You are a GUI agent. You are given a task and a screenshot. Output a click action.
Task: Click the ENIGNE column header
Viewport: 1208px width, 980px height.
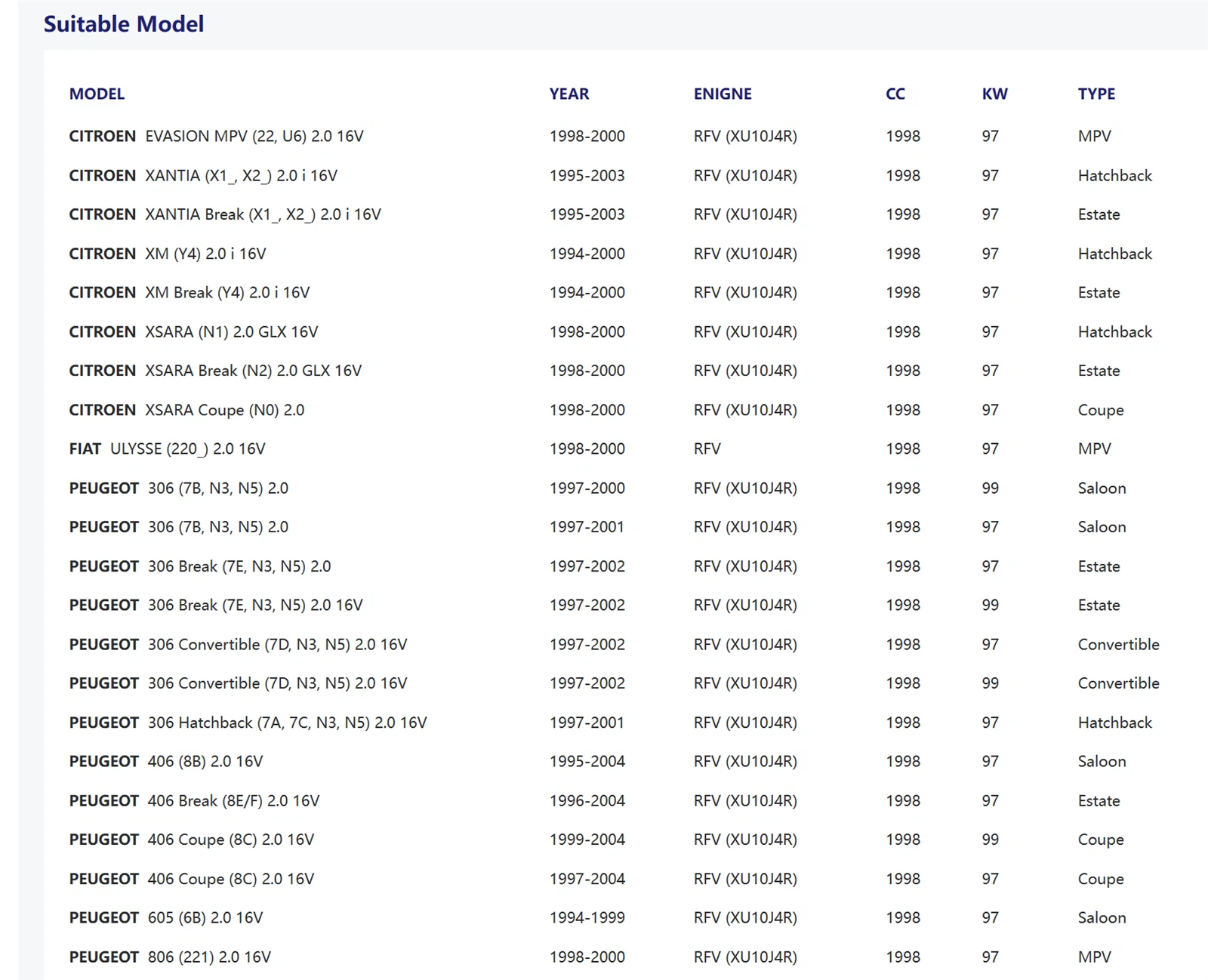click(x=723, y=94)
